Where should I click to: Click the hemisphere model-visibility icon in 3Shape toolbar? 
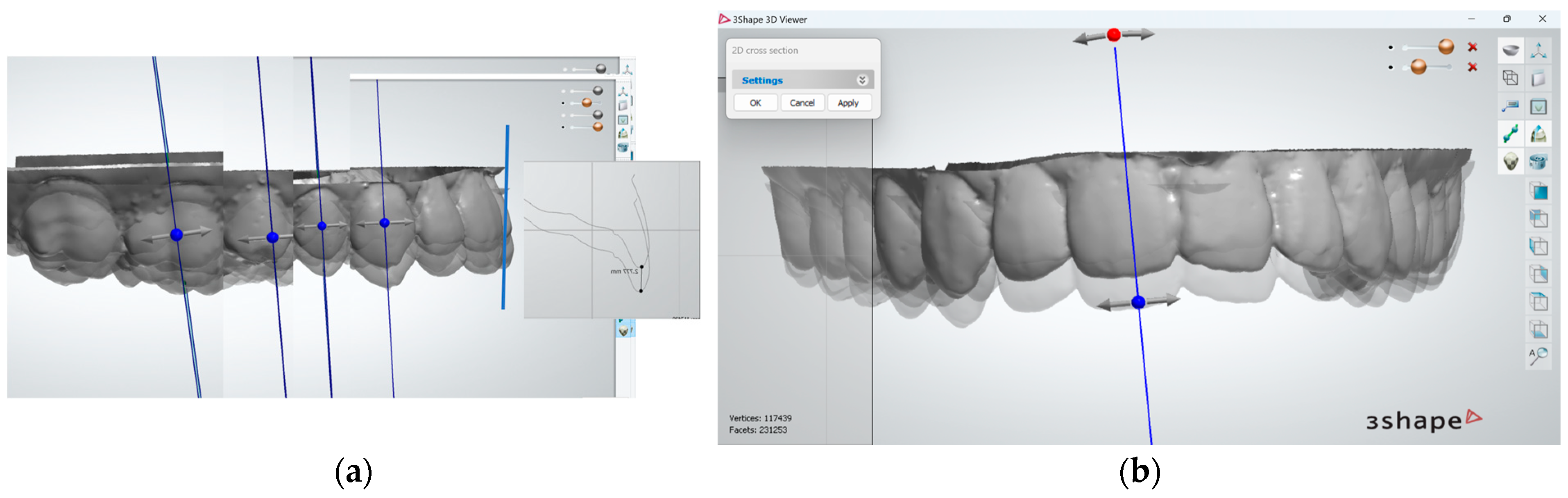click(1510, 50)
